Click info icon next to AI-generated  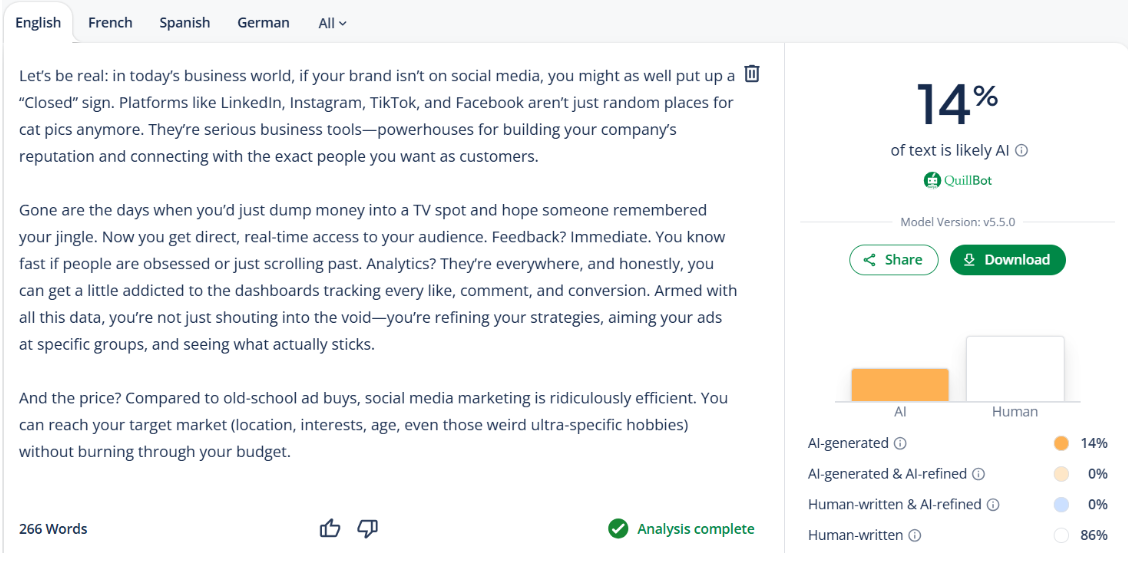tap(900, 443)
